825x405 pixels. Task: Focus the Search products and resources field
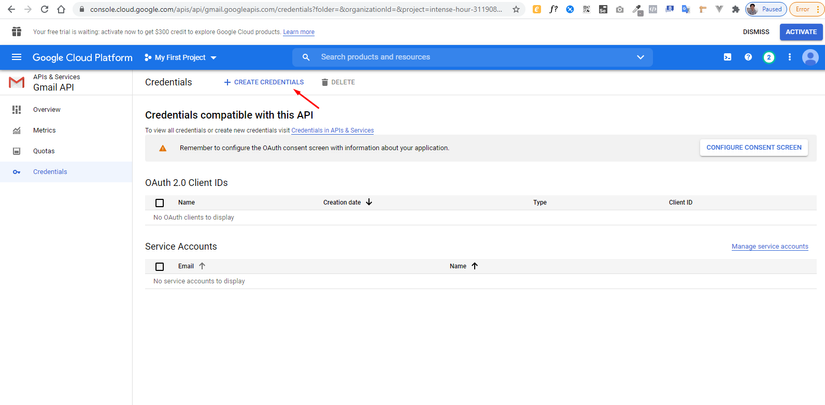pos(474,57)
